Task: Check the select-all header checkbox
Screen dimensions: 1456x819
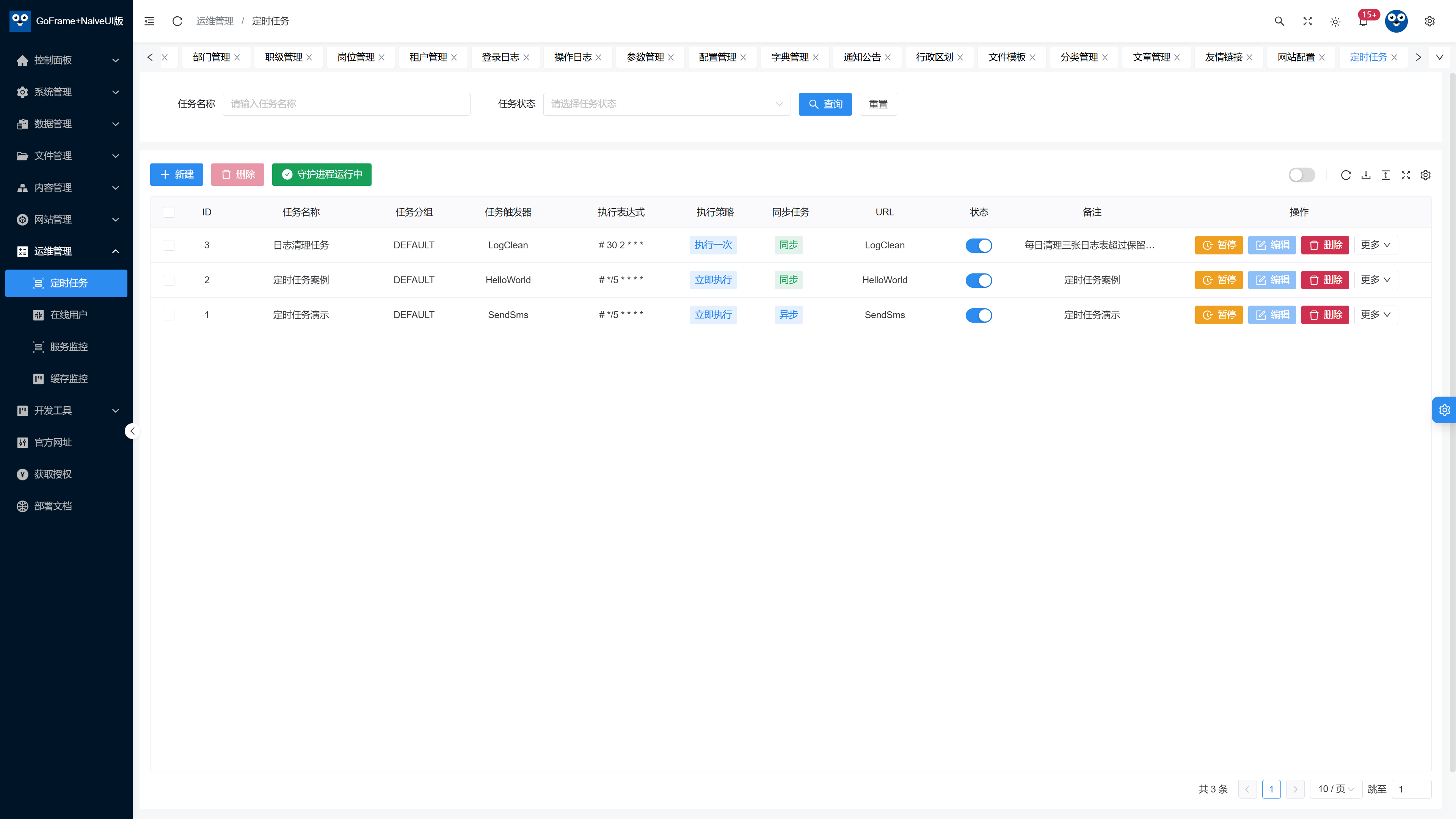Action: (x=169, y=212)
